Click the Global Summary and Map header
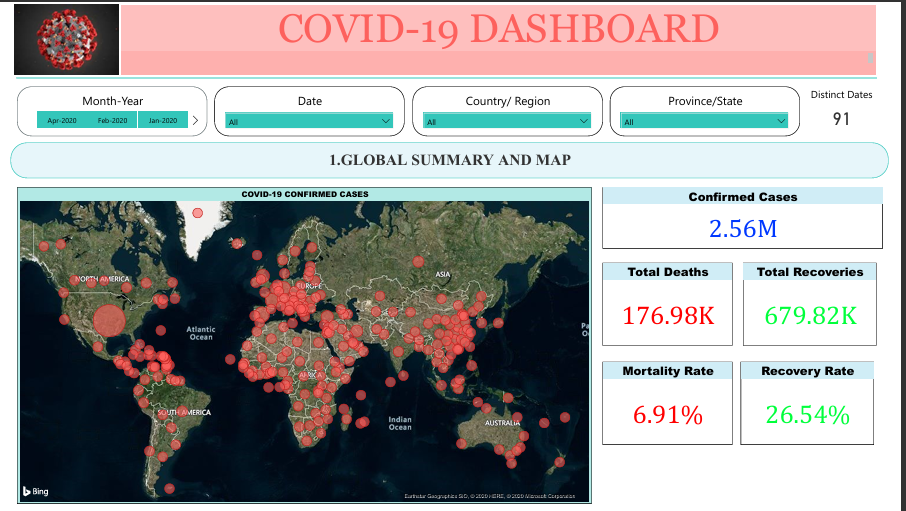 (449, 160)
